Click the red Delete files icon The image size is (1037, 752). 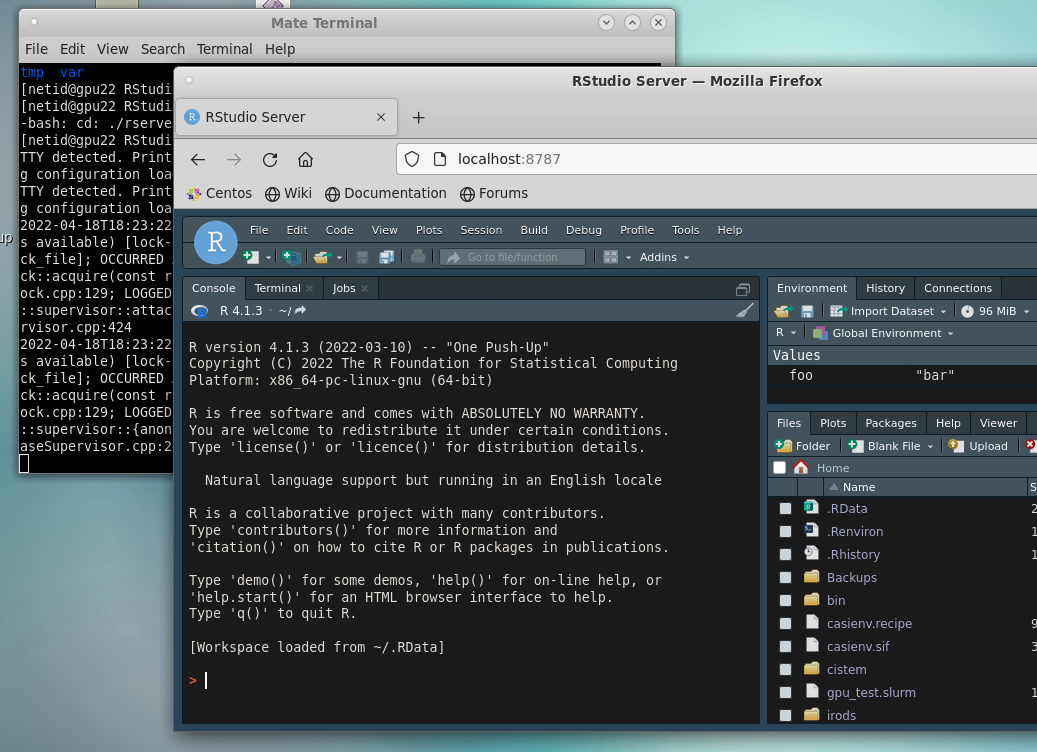coord(1030,446)
